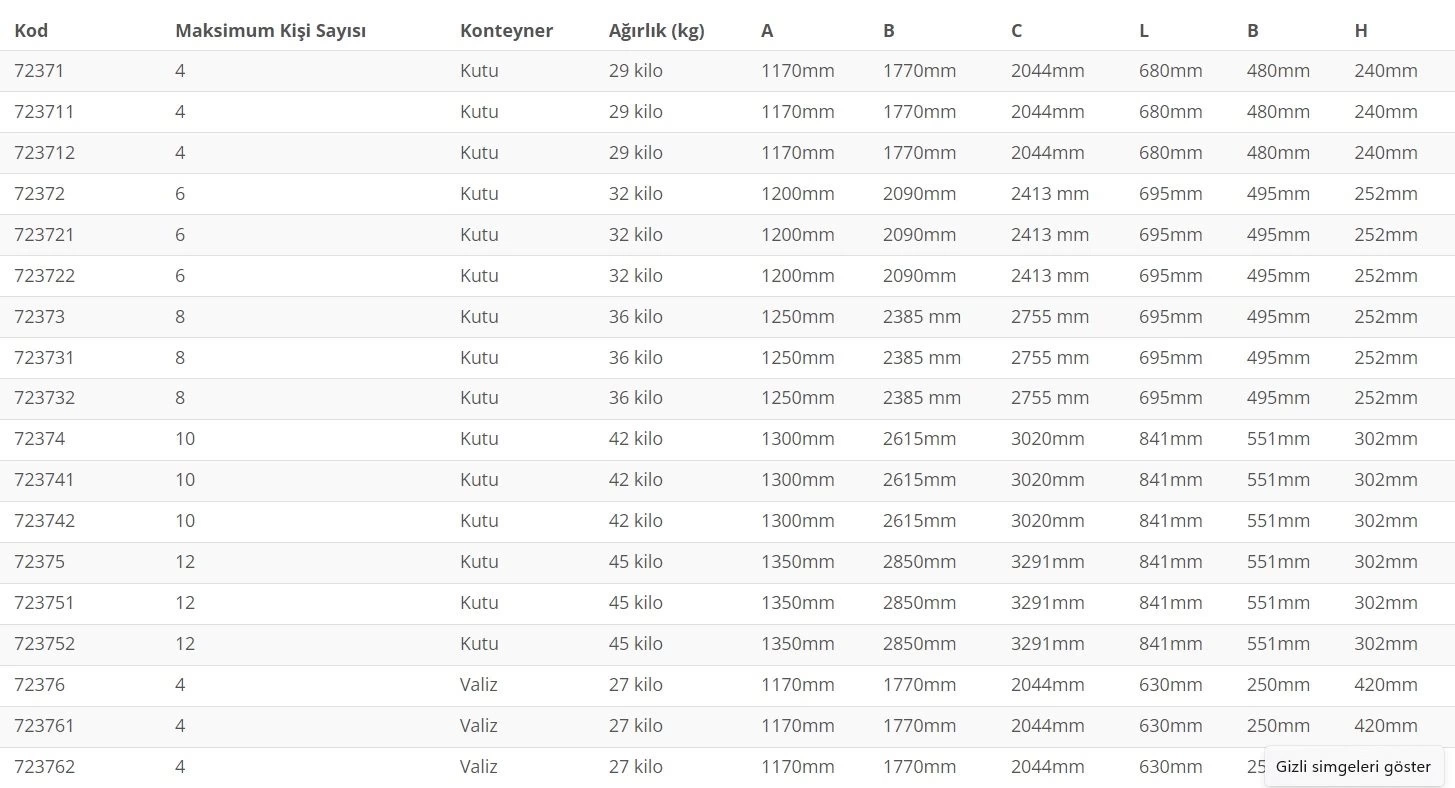Viewport: 1455px width, 788px height.
Task: Select code 723761 cell
Action: 44,726
